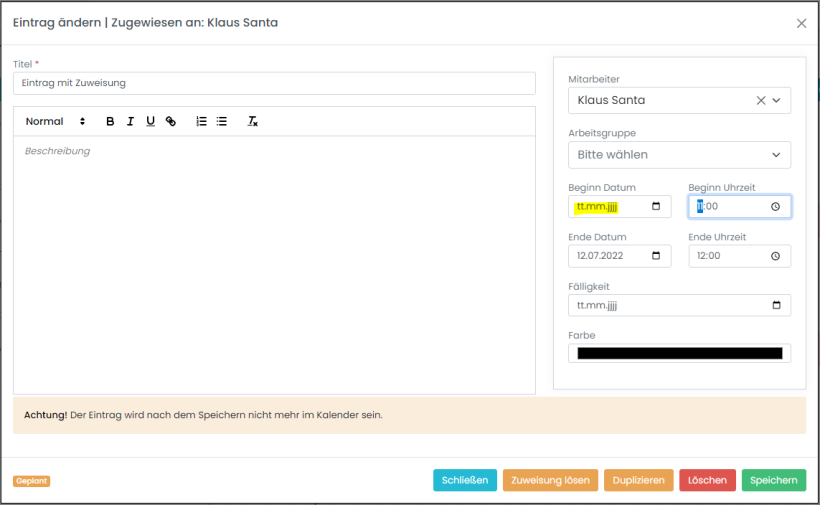The width and height of the screenshot is (820, 505).
Task: Insert an ordered numbered list
Action: [x=201, y=122]
